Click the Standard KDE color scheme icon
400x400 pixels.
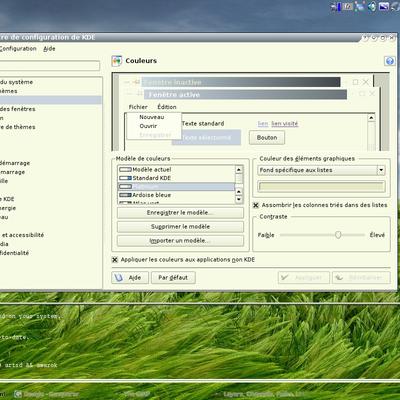point(125,178)
